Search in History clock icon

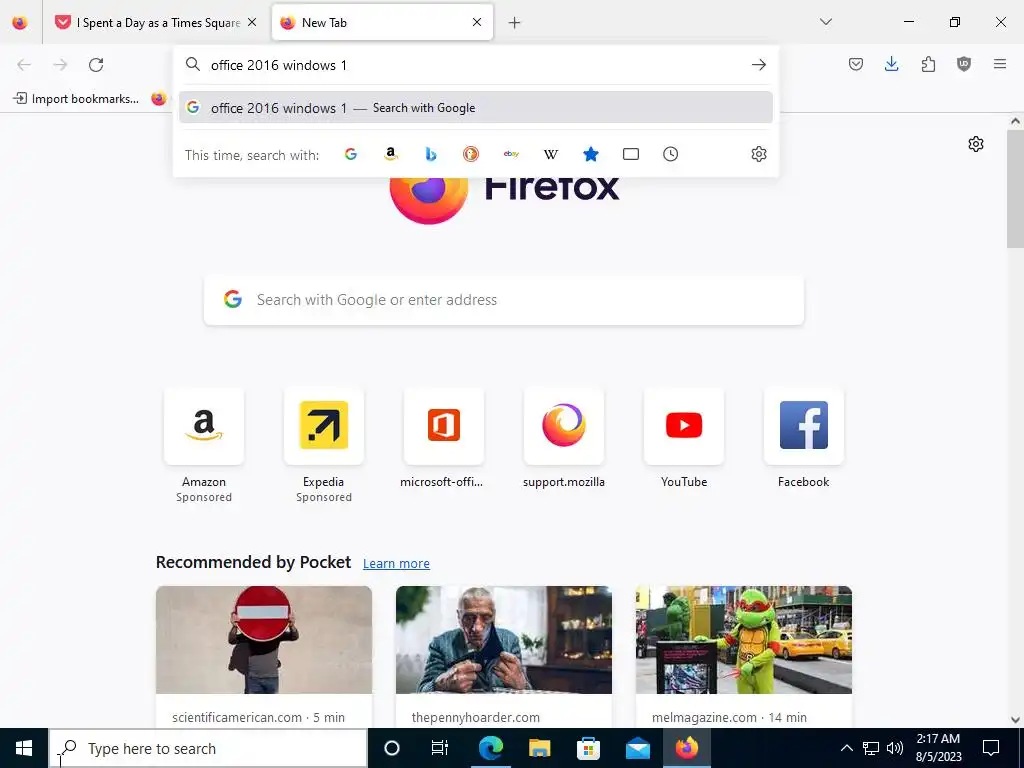(x=671, y=154)
